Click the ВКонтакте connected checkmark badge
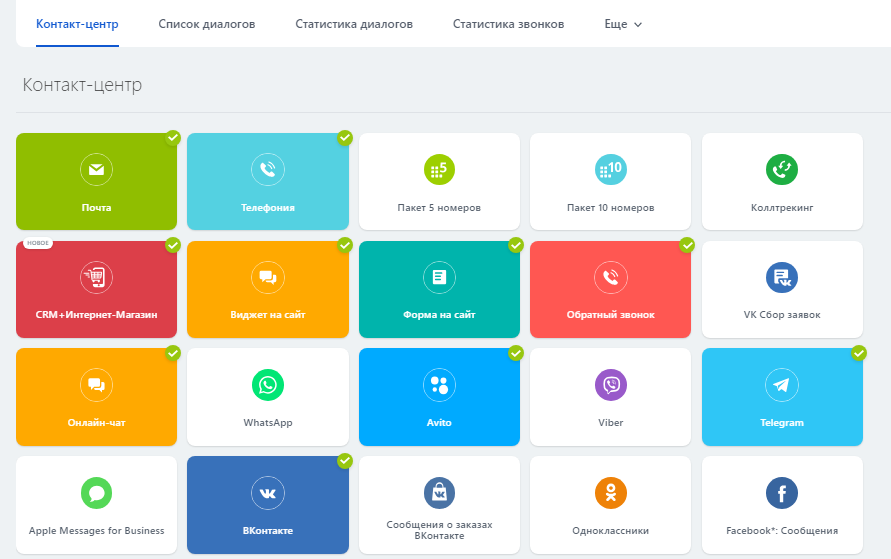Image resolution: width=891 pixels, height=559 pixels. [345, 461]
